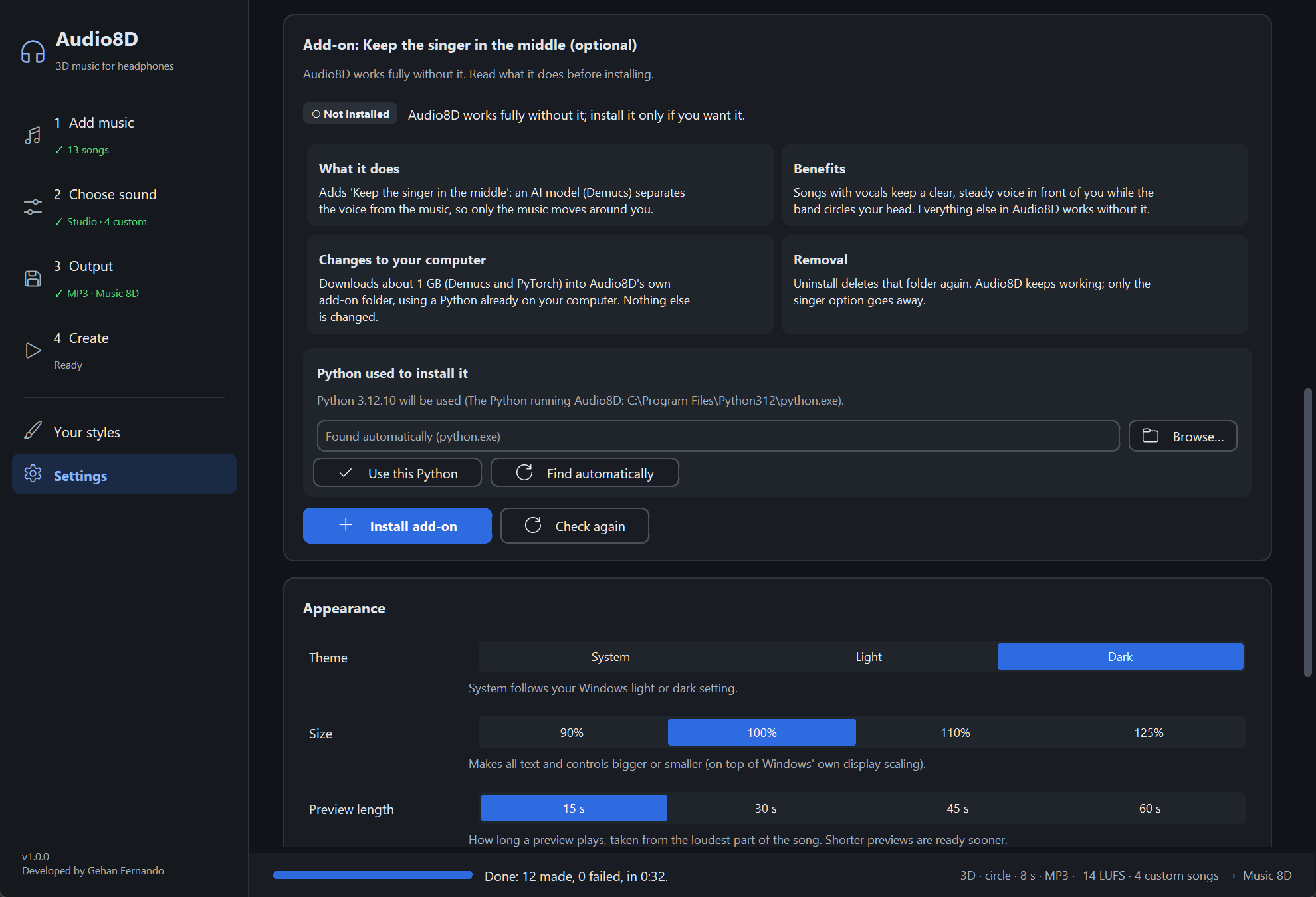The width and height of the screenshot is (1316, 897).
Task: Click the Install add-on button
Action: click(x=397, y=526)
